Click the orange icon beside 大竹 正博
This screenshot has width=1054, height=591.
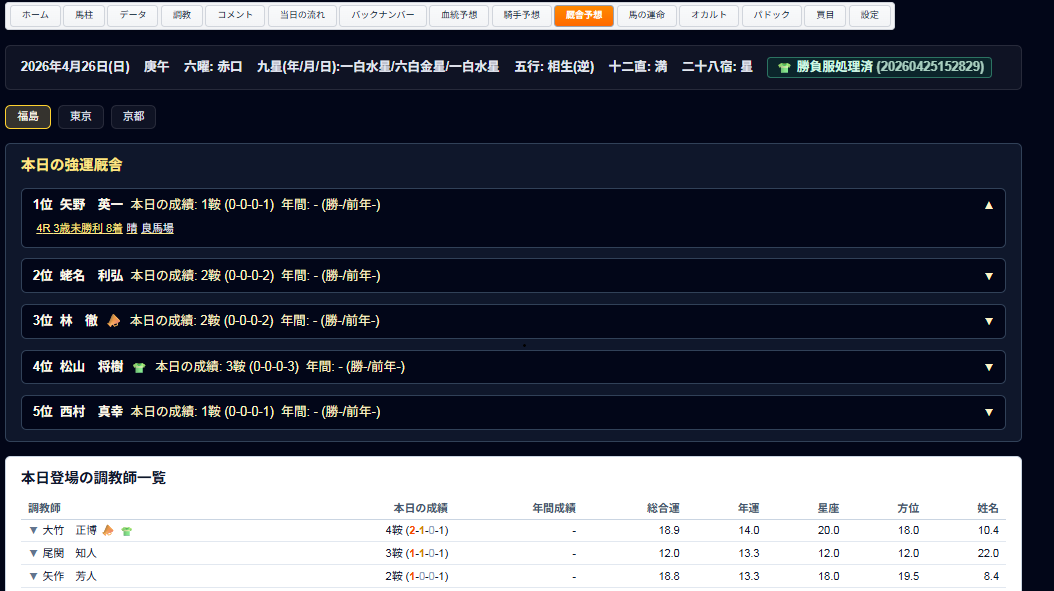pos(108,530)
